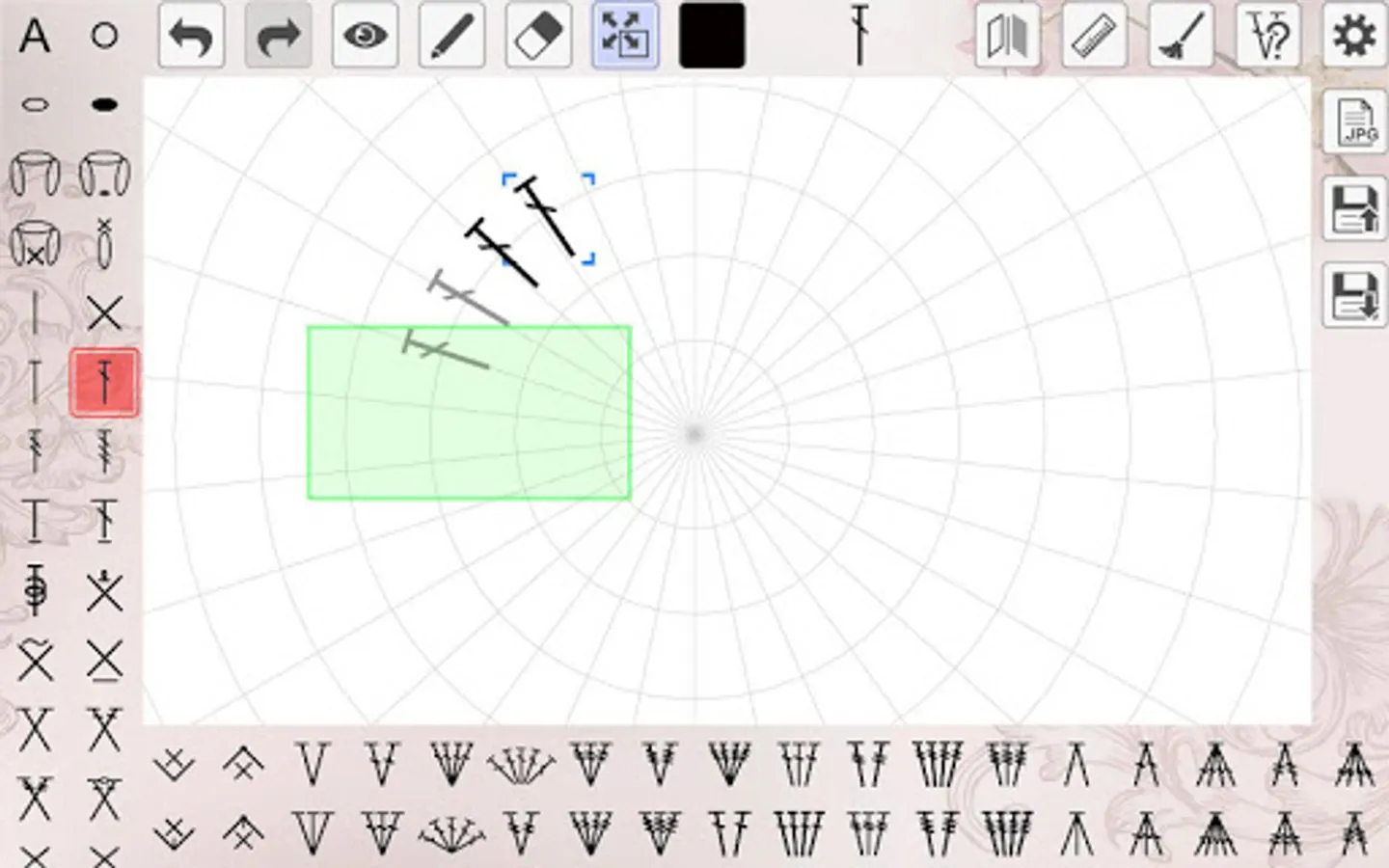Select the text tool letter A

click(34, 36)
